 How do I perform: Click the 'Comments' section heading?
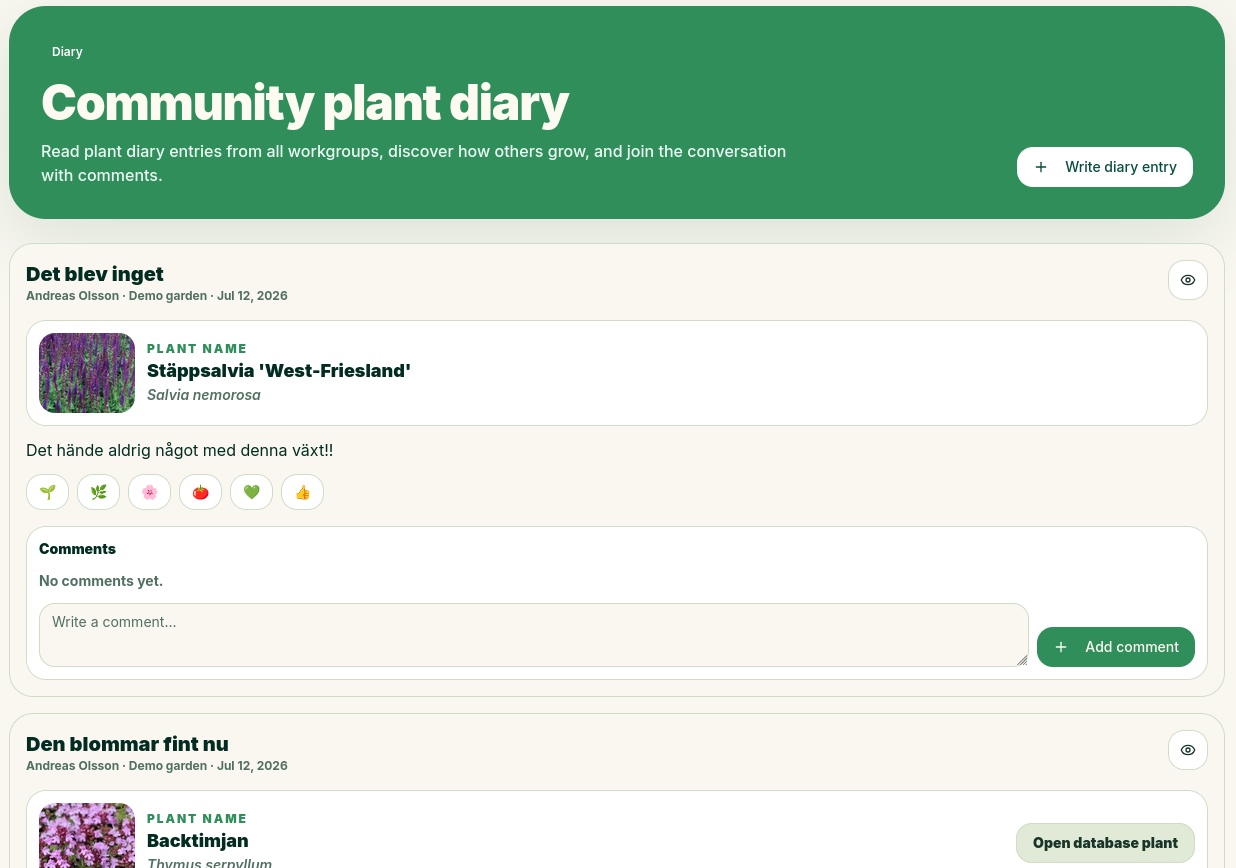pyautogui.click(x=77, y=549)
